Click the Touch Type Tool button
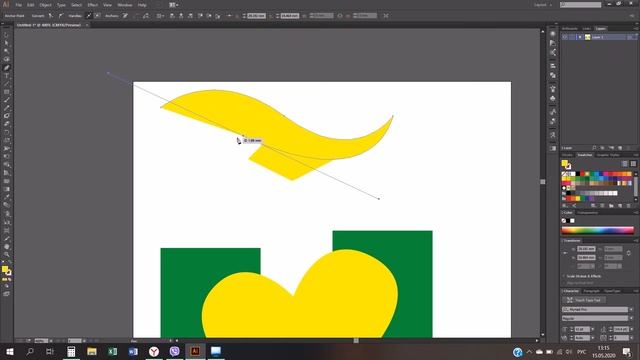The width and height of the screenshot is (640, 360). (x=584, y=300)
